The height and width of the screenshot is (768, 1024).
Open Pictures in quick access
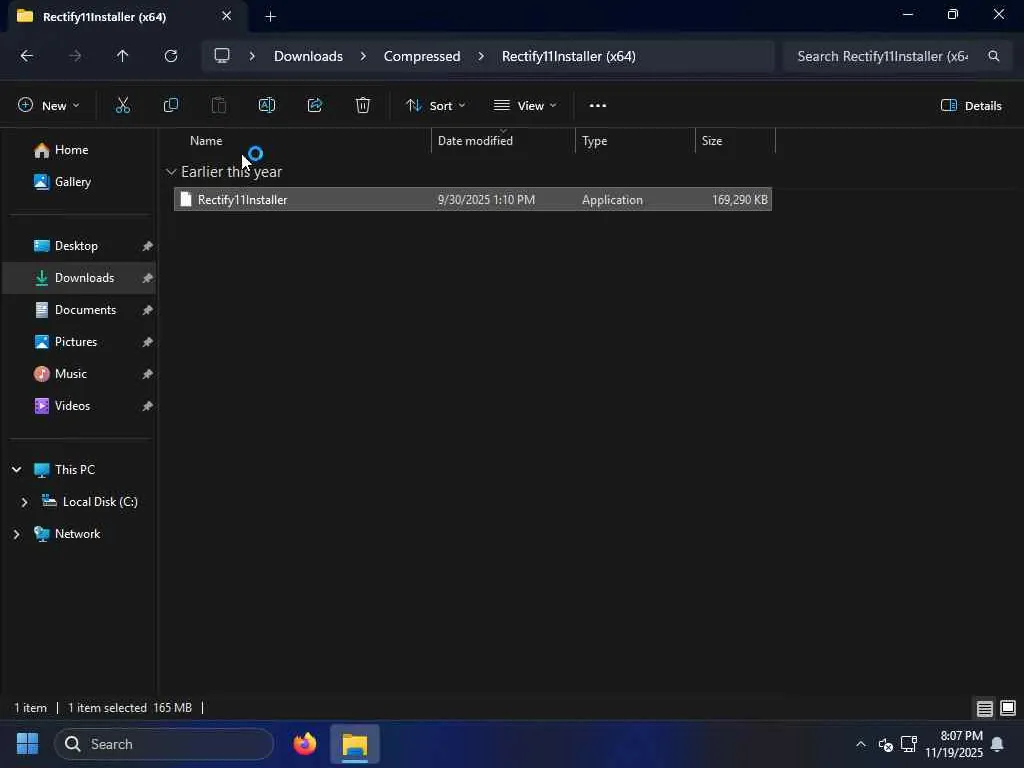tap(76, 342)
